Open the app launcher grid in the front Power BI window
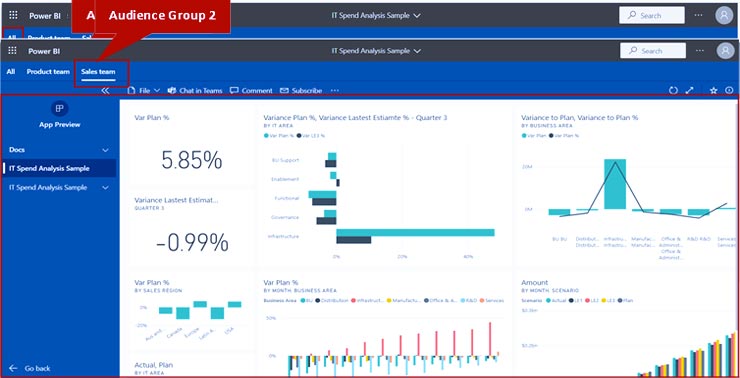 [13, 51]
